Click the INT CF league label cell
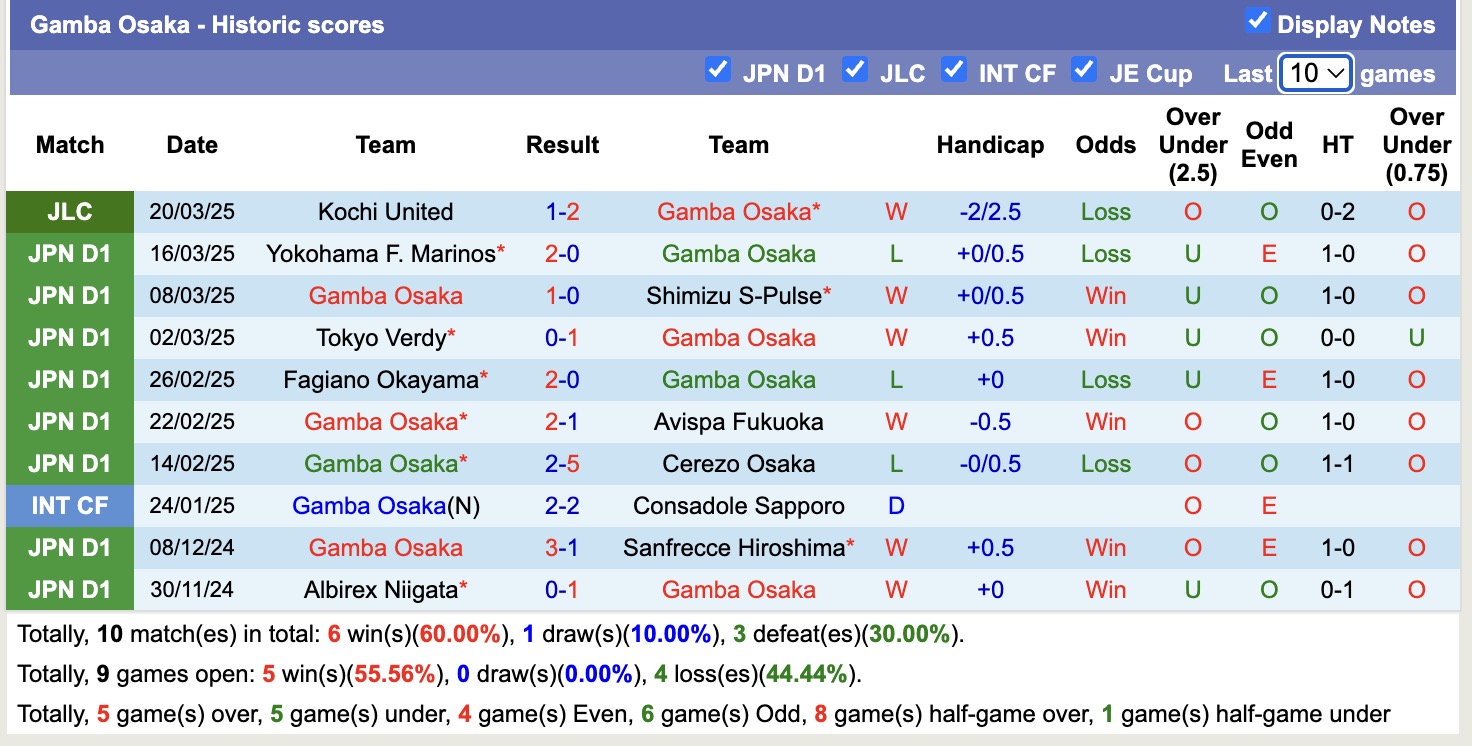 tap(70, 506)
